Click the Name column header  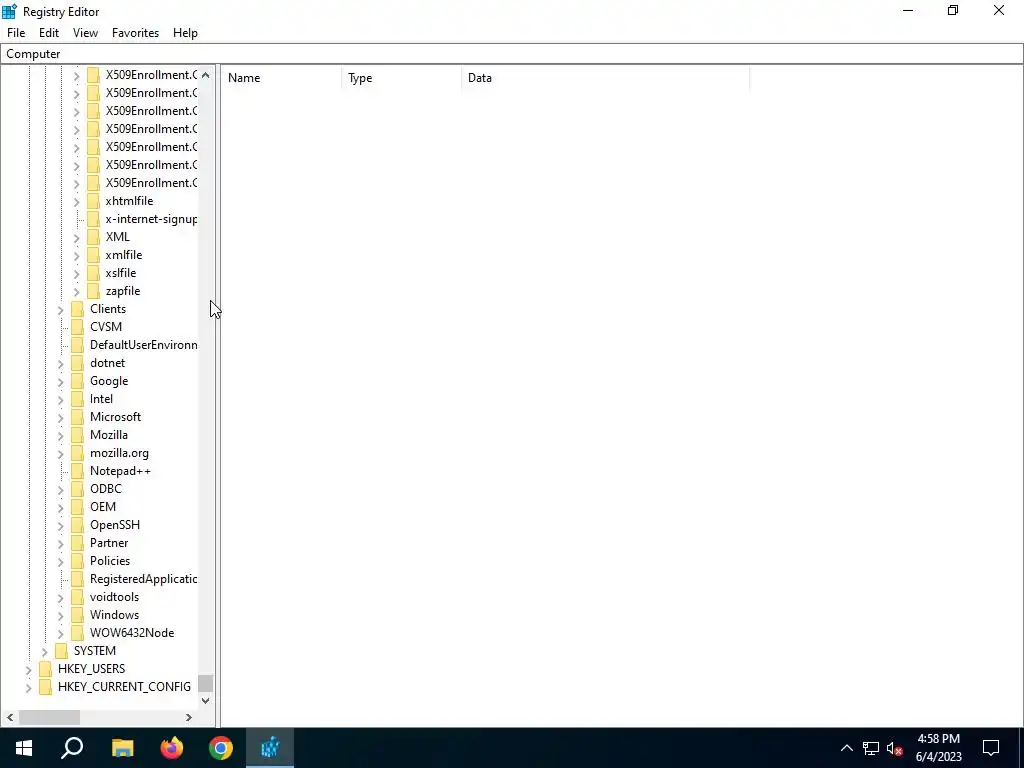coord(281,78)
